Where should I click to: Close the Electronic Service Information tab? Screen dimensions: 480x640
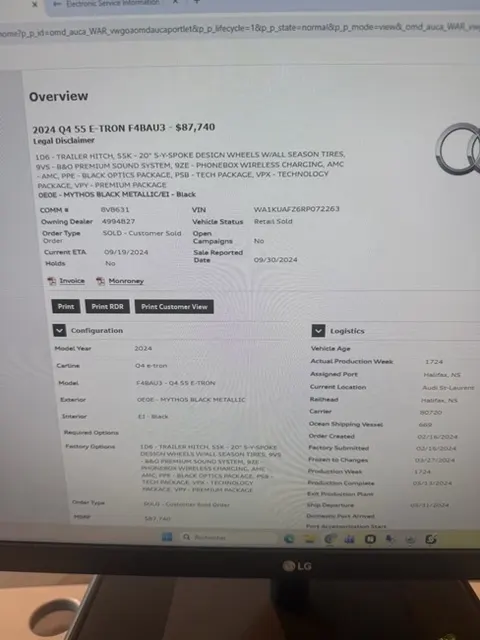point(175,2)
